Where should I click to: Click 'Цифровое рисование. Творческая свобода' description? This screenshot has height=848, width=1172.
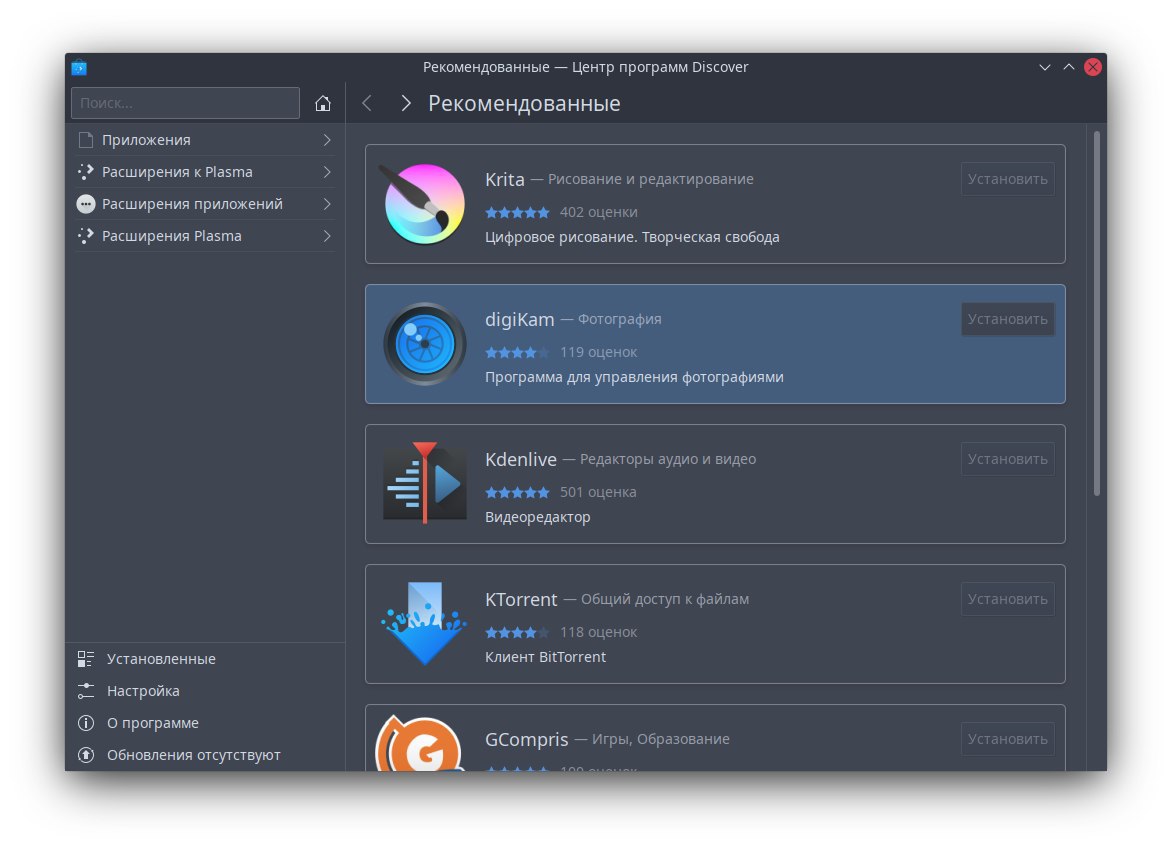click(632, 237)
